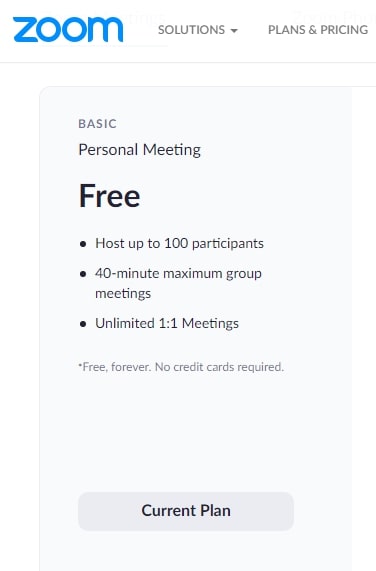The height and width of the screenshot is (571, 376).
Task: Go to PLANS & PRICING
Action: pyautogui.click(x=318, y=30)
